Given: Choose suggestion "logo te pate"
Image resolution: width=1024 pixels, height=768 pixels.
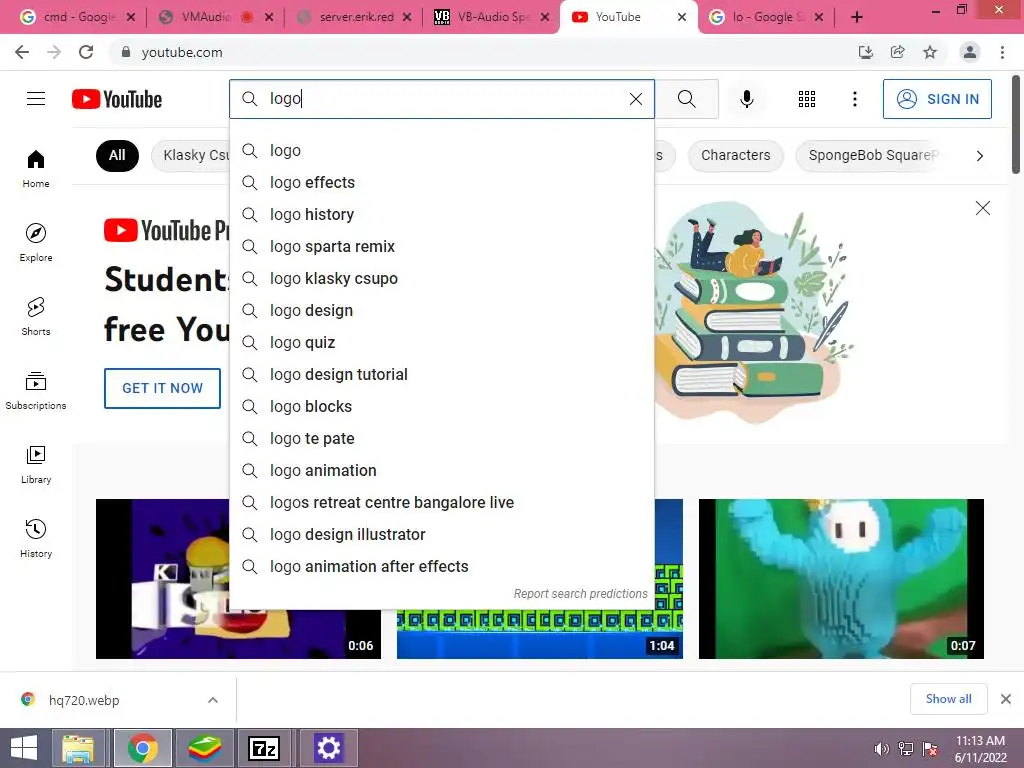Looking at the screenshot, I should pyautogui.click(x=441, y=438).
